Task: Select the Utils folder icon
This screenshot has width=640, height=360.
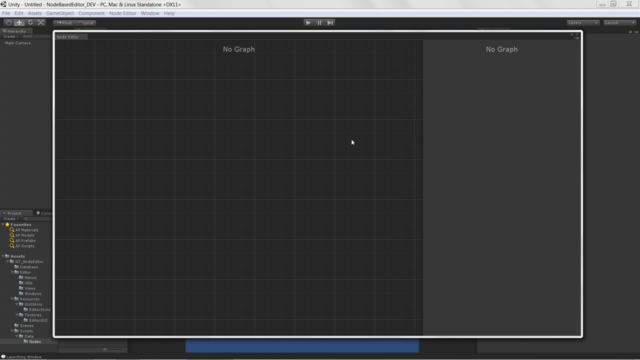Action: point(21,283)
